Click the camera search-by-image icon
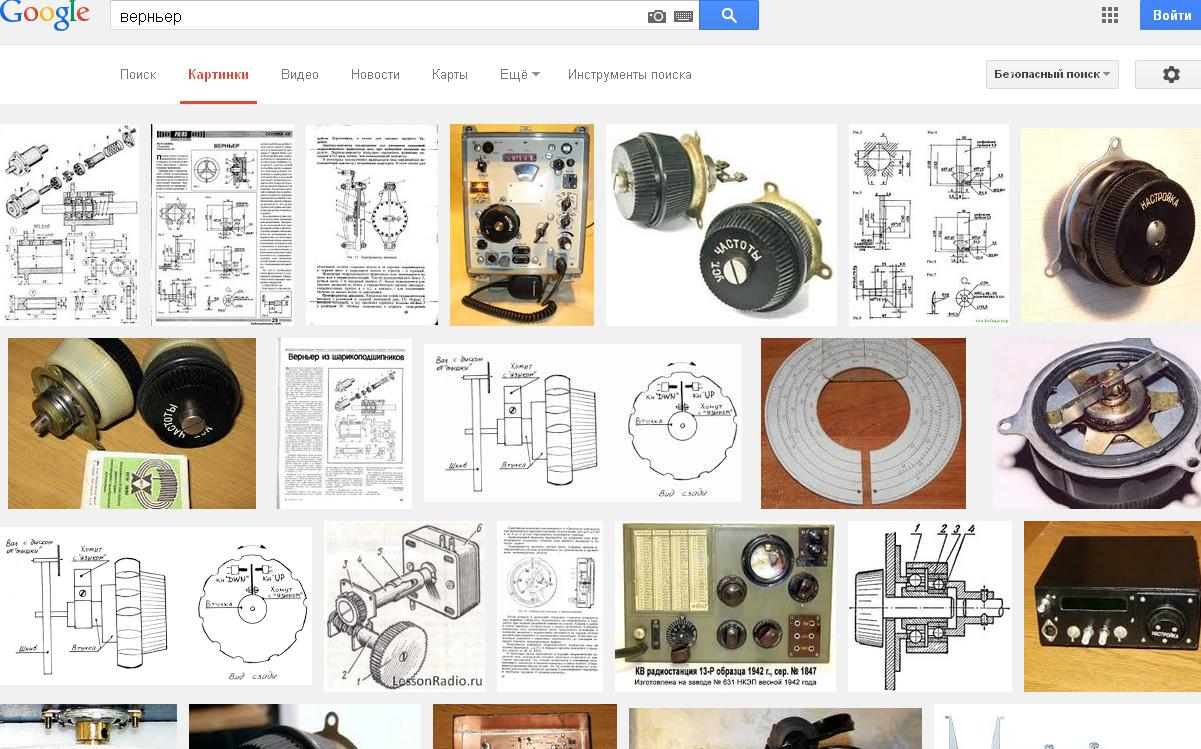This screenshot has width=1201, height=749. point(656,16)
